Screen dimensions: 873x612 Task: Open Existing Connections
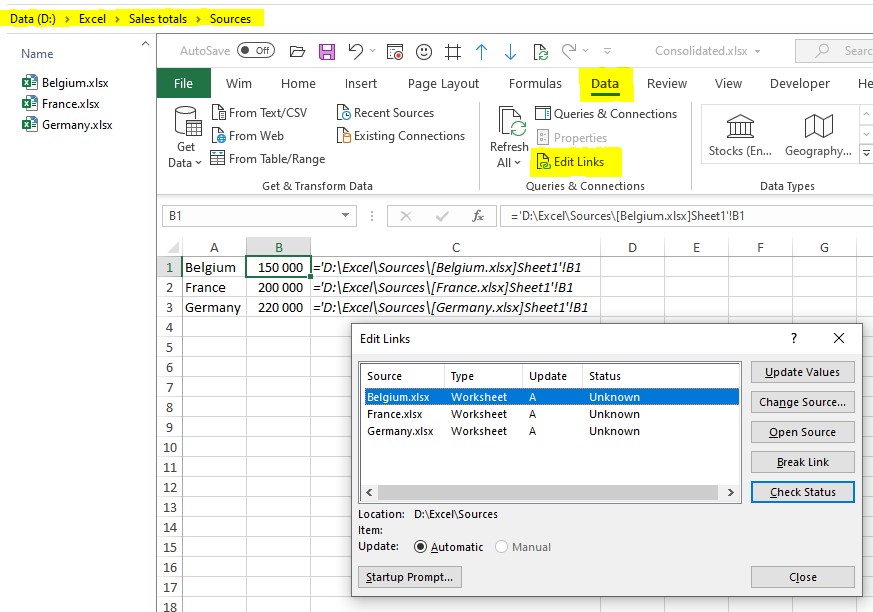tap(401, 136)
